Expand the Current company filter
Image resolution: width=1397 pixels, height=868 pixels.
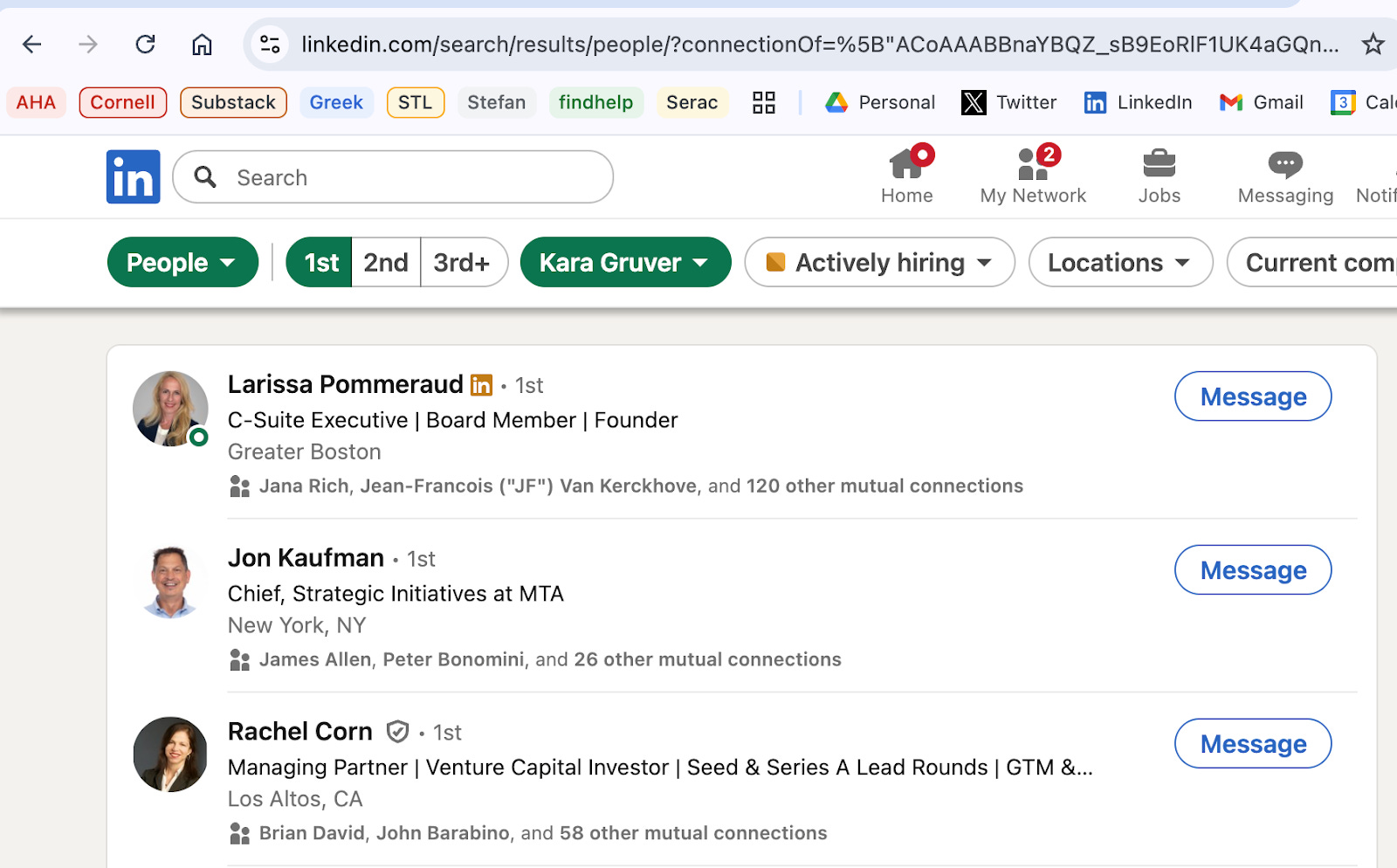pyautogui.click(x=1314, y=262)
